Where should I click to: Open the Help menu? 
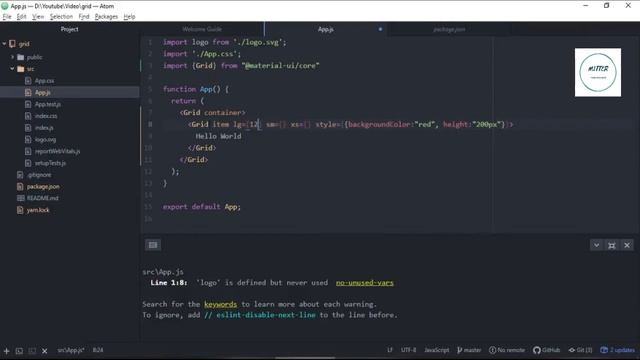(x=129, y=17)
